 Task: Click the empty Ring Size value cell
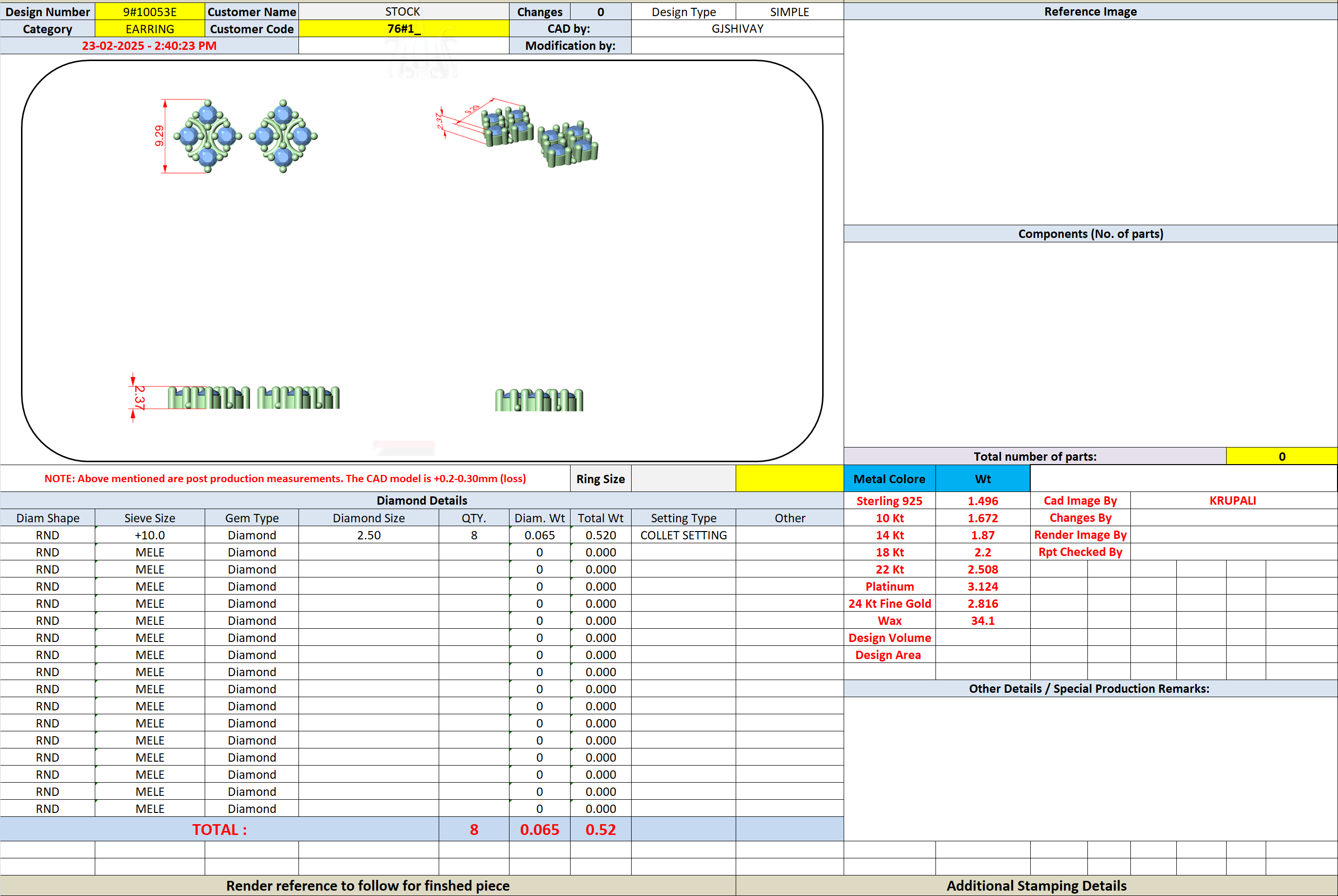tap(683, 478)
